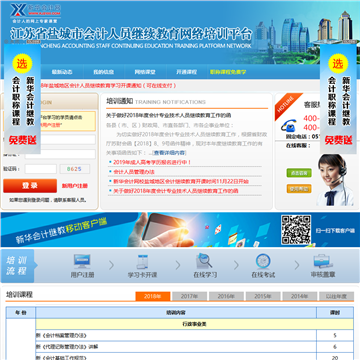The height and width of the screenshot is (360, 360).
Task: Click the 培训通知 section heading
Action: tap(120, 101)
